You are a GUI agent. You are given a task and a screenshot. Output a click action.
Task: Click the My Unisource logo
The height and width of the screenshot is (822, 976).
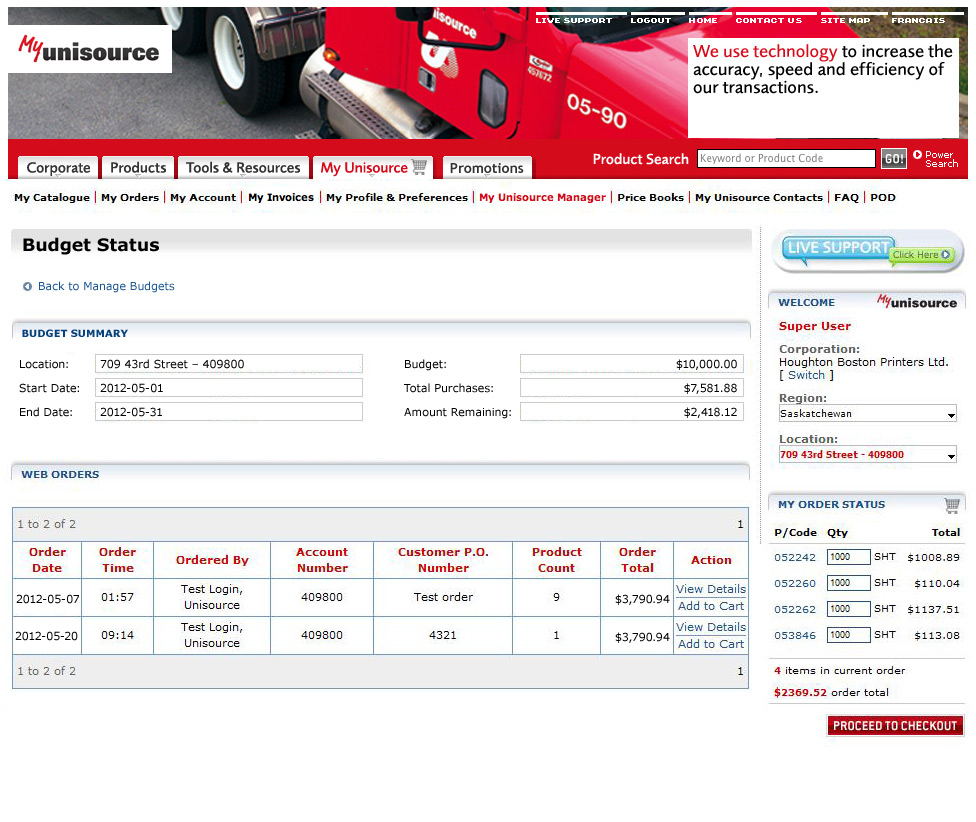(90, 50)
